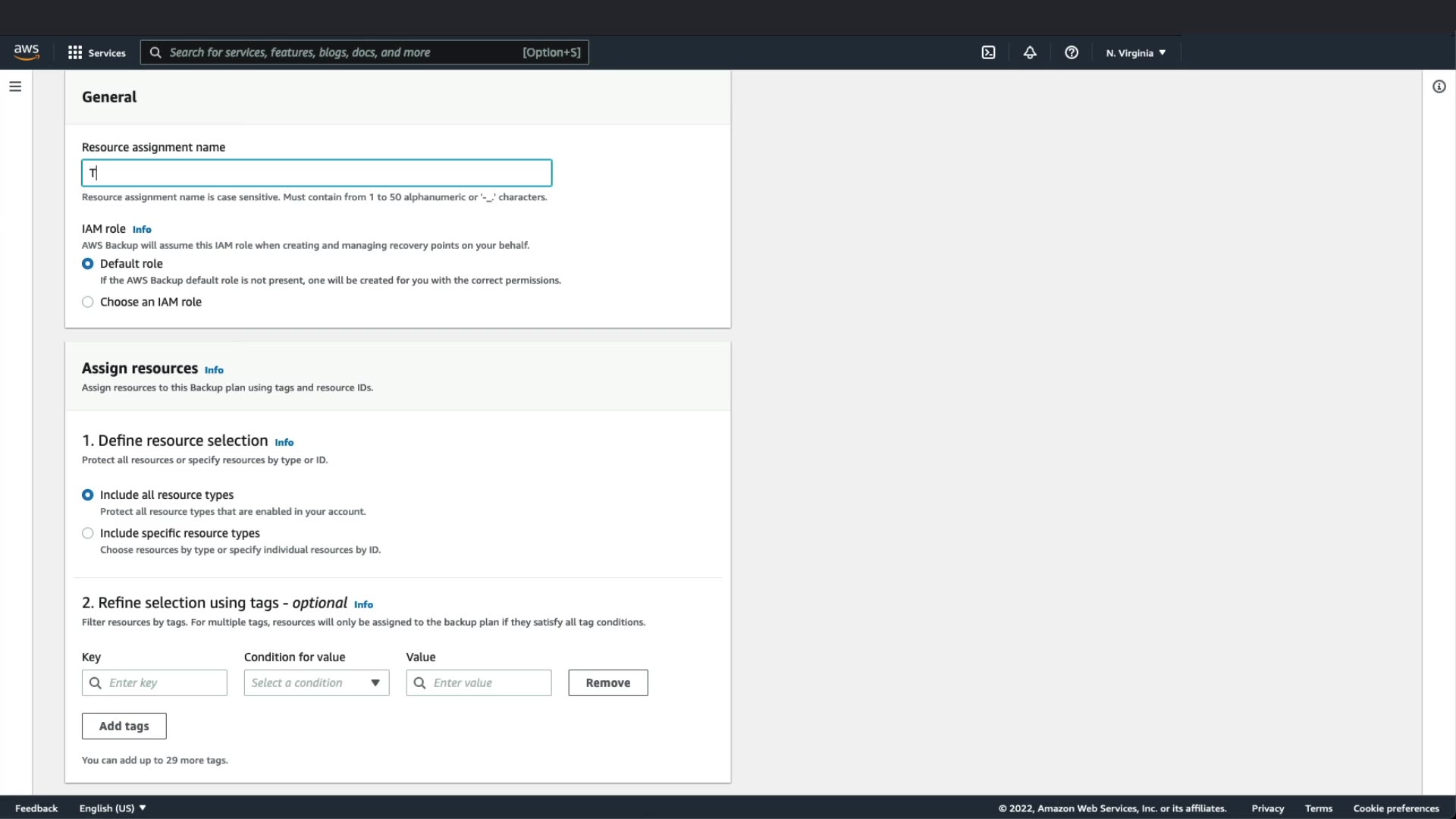Open Cookie preferences in footer
The width and height of the screenshot is (1456, 819).
(1395, 808)
